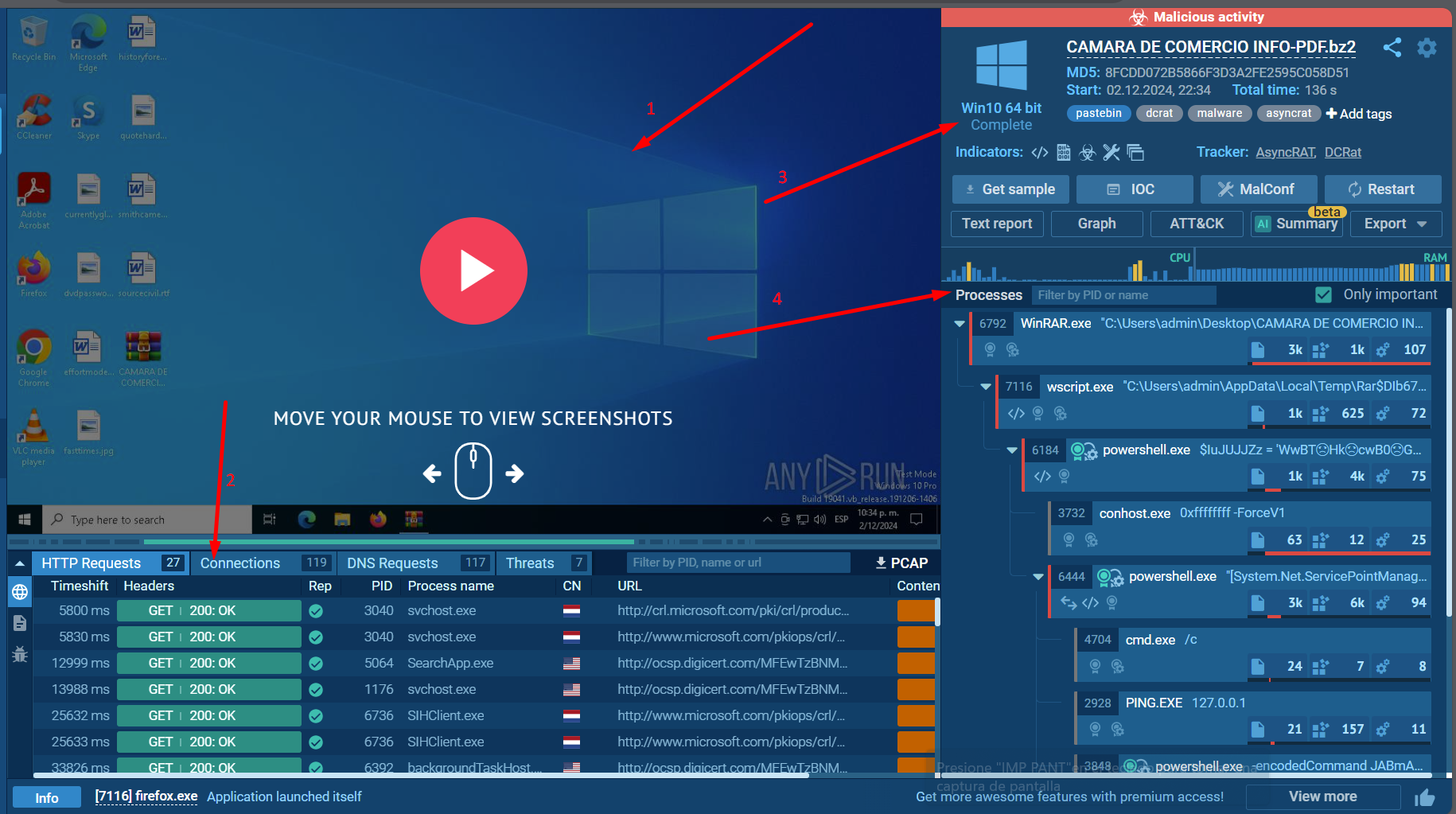Viewport: 1456px width, 814px height.
Task: Open the Windows Start menu in screenshot
Action: [x=24, y=520]
